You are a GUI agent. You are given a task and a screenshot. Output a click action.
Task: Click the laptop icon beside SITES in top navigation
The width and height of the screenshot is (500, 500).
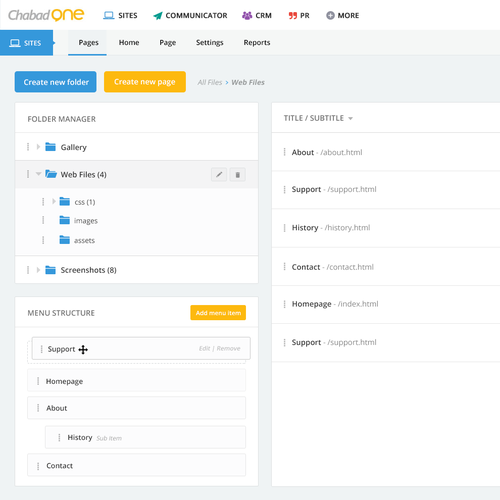pyautogui.click(x=109, y=15)
